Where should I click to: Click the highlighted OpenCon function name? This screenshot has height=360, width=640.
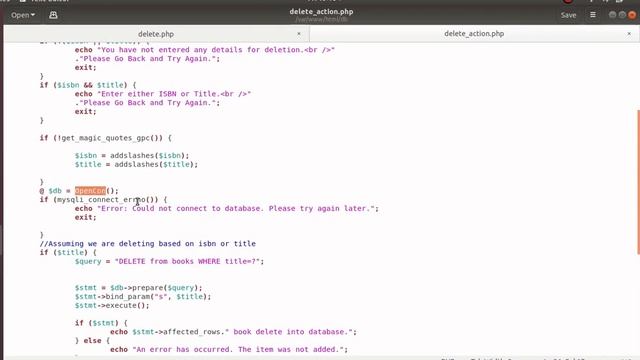click(x=90, y=191)
